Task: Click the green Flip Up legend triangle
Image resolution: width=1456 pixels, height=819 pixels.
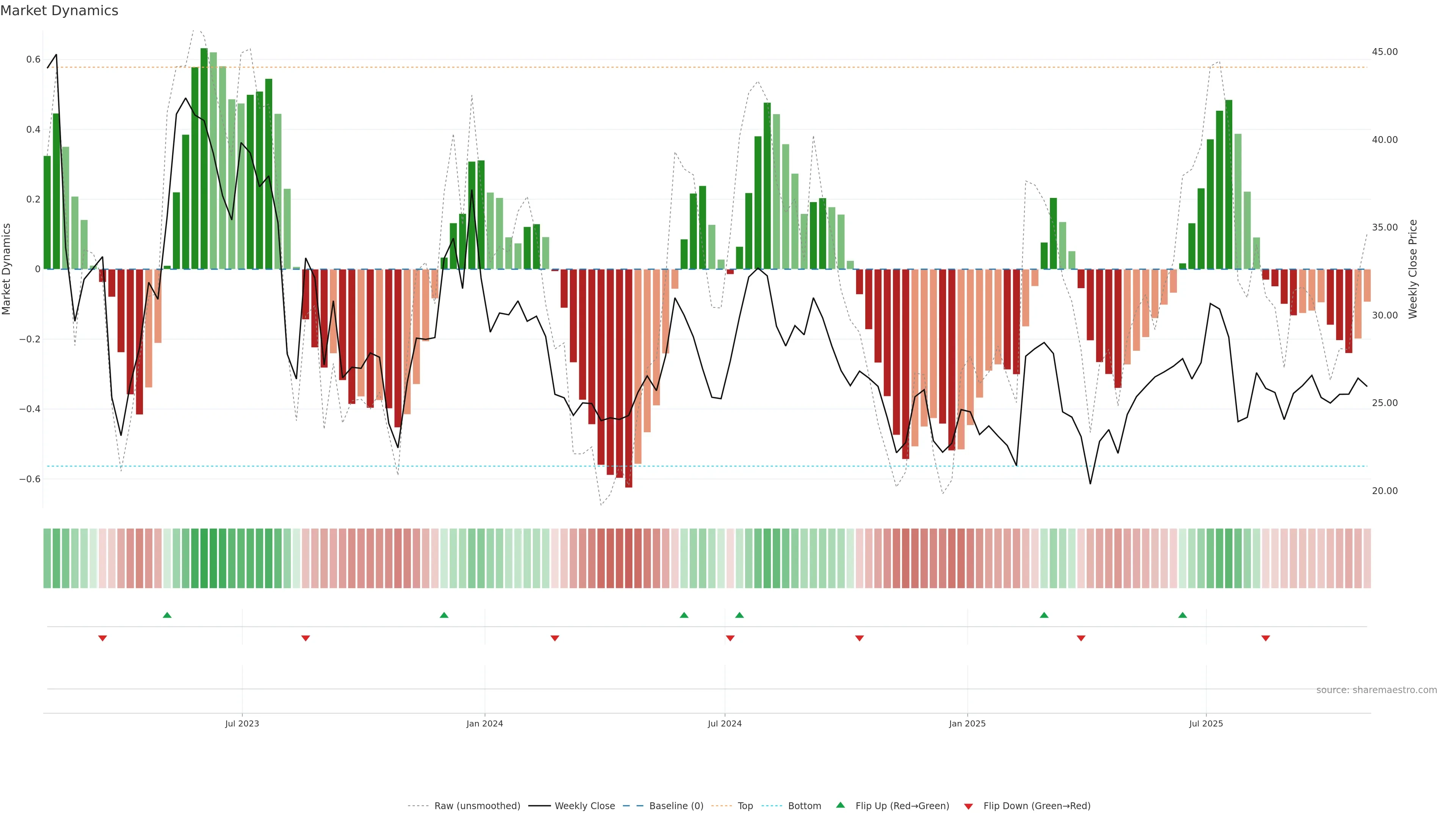Action: click(x=841, y=805)
